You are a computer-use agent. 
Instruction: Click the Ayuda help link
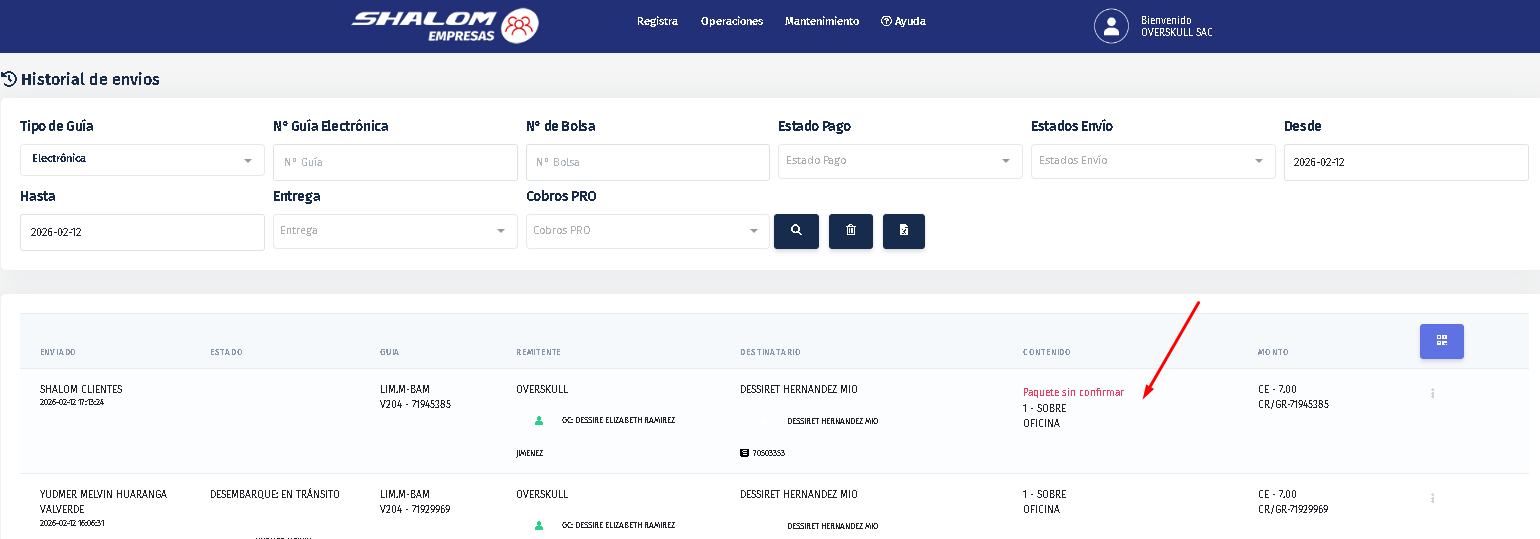click(x=903, y=21)
